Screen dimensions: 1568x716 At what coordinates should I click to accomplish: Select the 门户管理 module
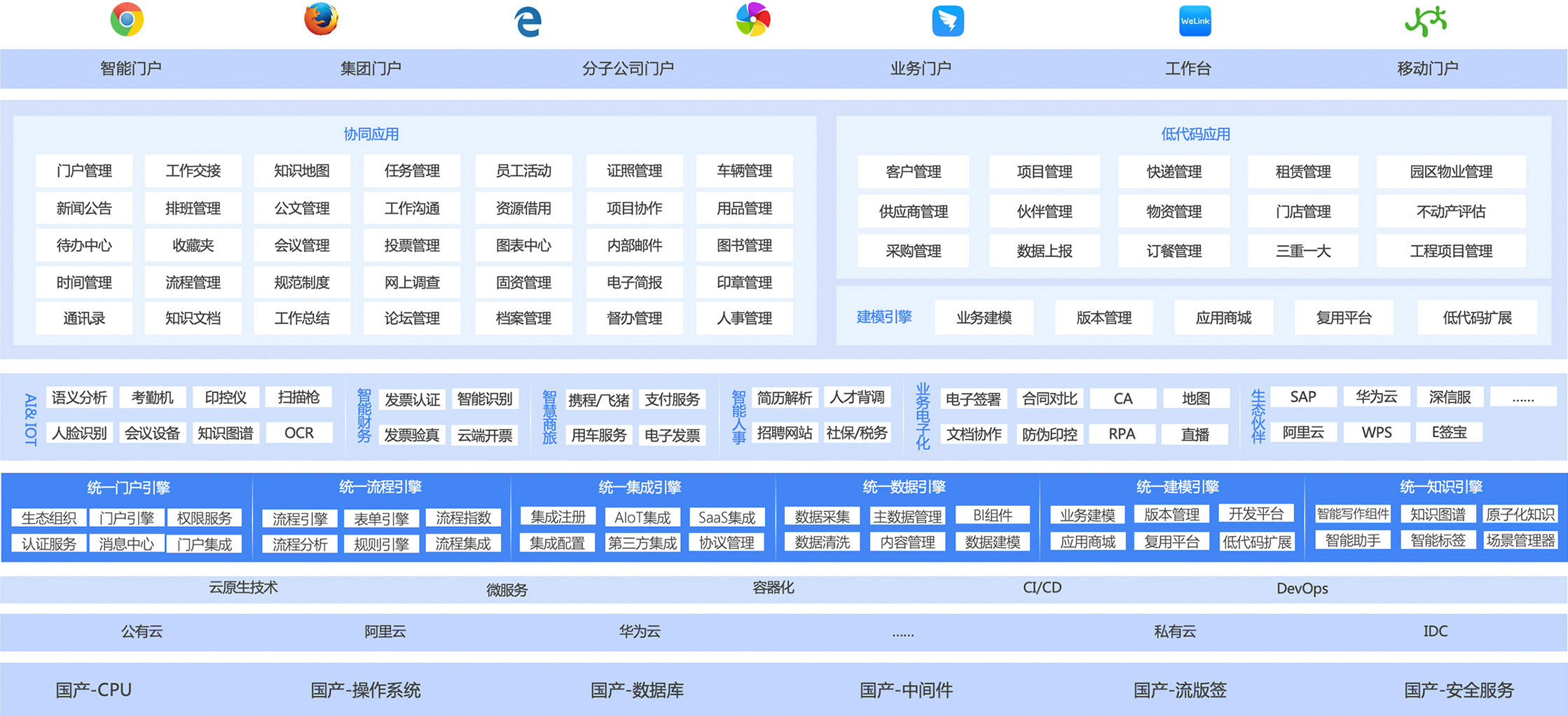tap(84, 171)
